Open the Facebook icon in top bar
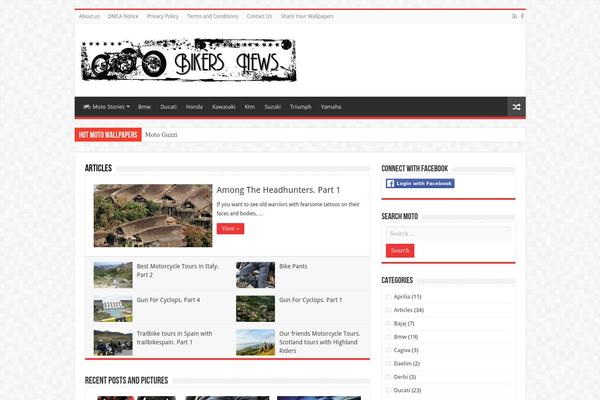Viewport: 600px width, 400px height. [x=522, y=16]
